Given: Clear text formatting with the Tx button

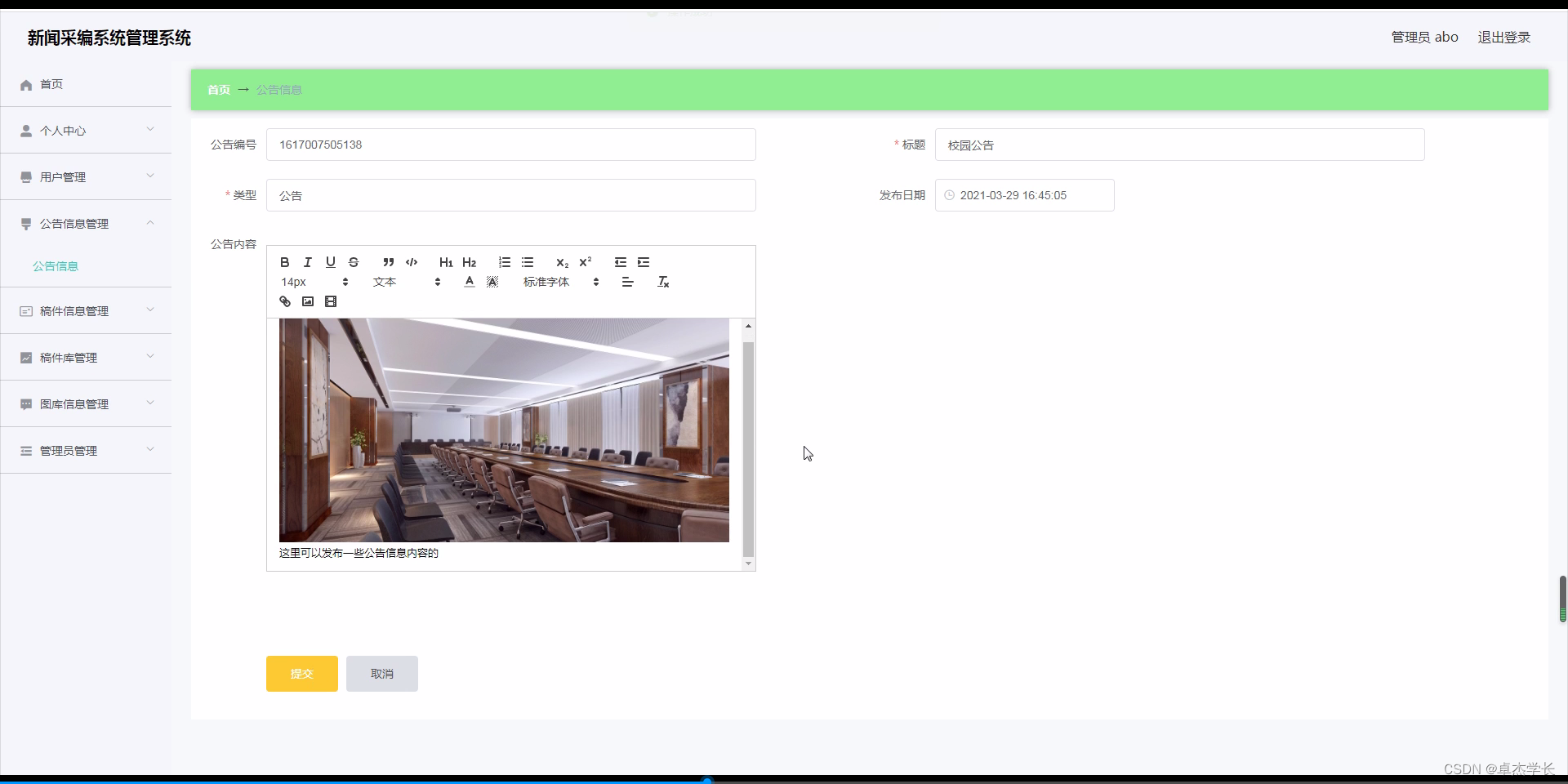Looking at the screenshot, I should [663, 282].
